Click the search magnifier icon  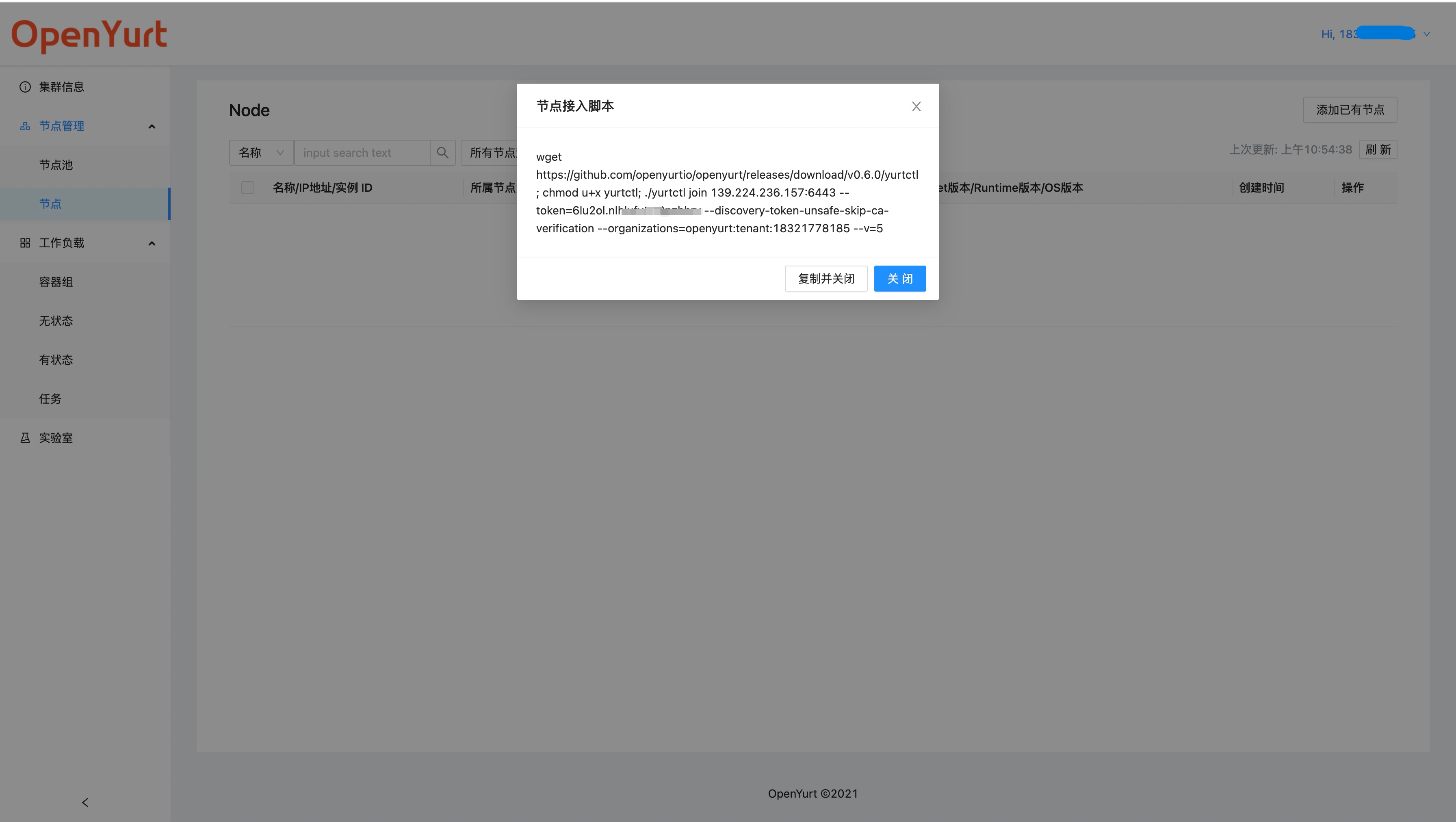pos(442,153)
